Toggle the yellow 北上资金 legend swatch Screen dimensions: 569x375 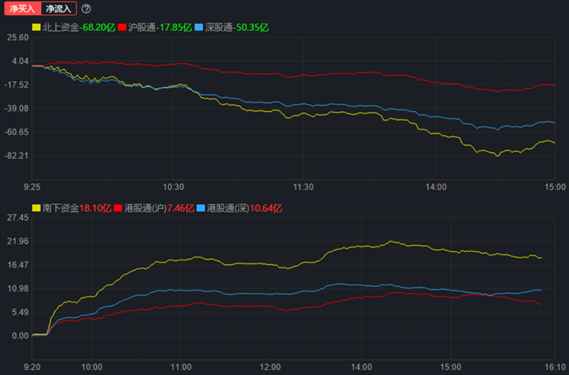click(36, 27)
